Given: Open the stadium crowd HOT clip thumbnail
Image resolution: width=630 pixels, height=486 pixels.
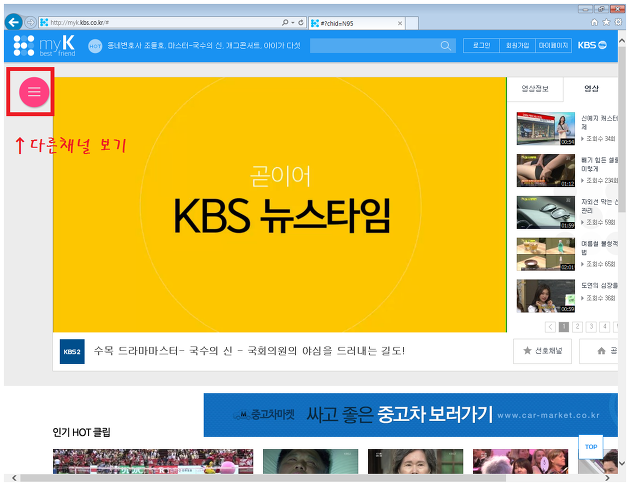Looking at the screenshot, I should tap(153, 461).
